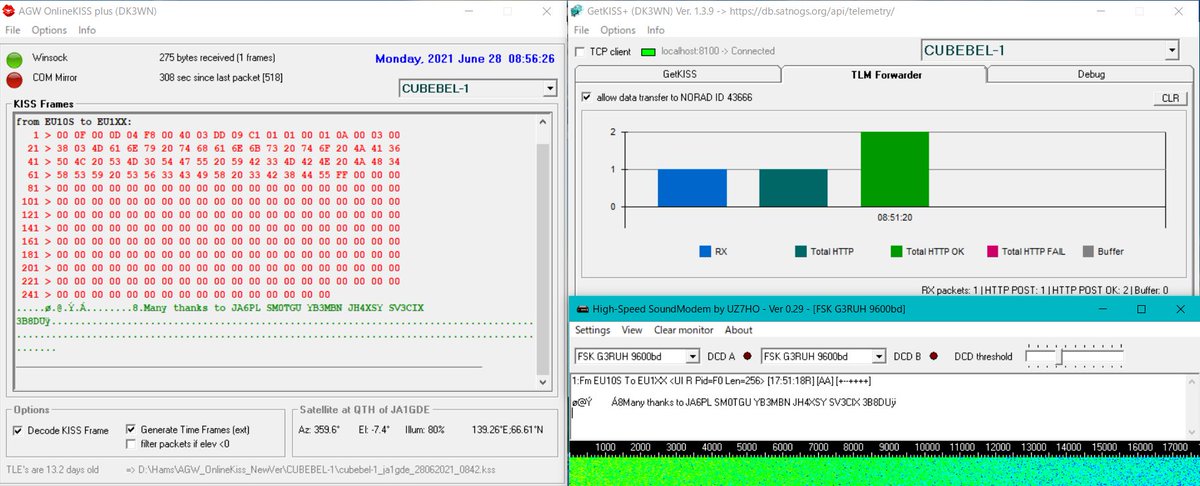Viewport: 1200px width, 486px height.
Task: Click magenta Total HTTP FAIL legend swatch
Action: (x=993, y=251)
